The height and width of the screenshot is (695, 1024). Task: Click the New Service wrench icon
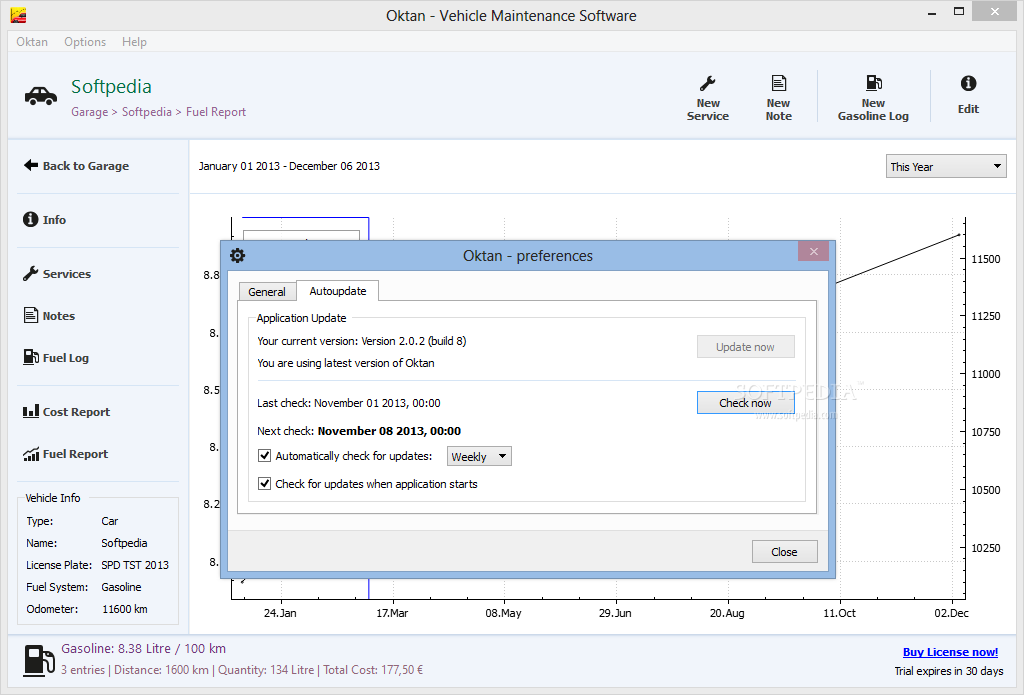coord(707,83)
